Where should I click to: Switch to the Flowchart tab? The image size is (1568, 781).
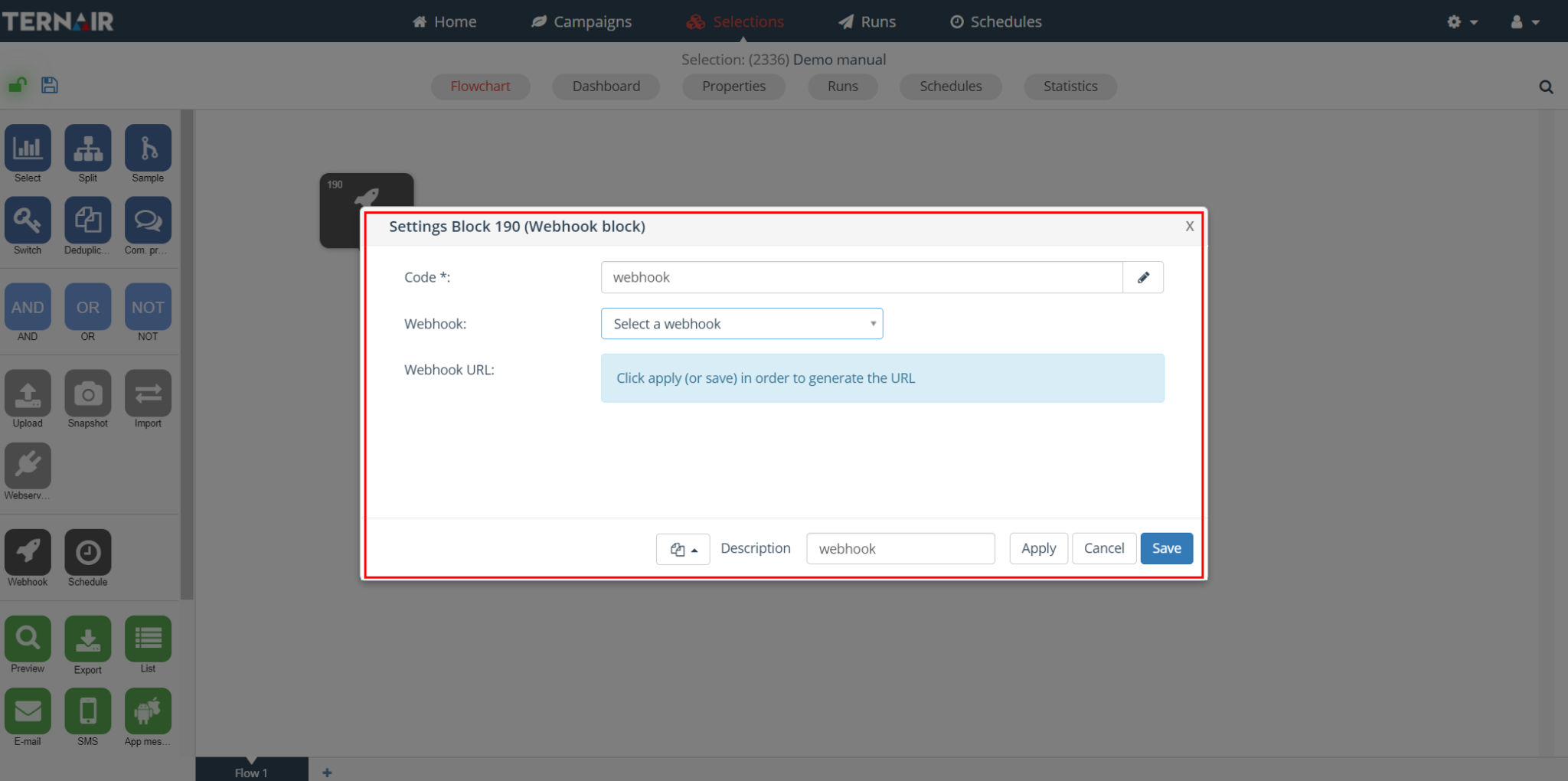click(x=481, y=87)
